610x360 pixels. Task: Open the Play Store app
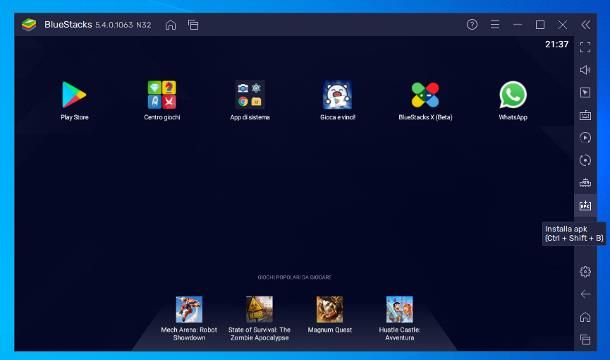pyautogui.click(x=74, y=95)
